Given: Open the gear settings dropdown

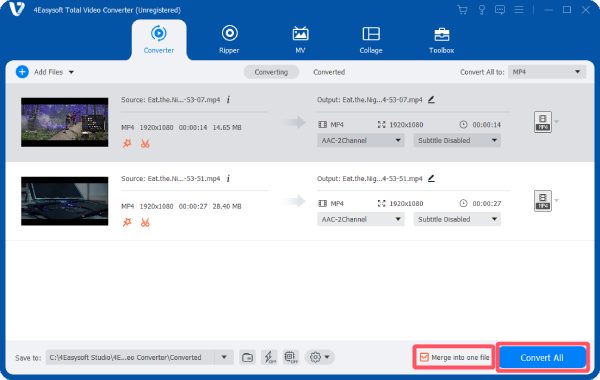Looking at the screenshot, I should tap(320, 357).
